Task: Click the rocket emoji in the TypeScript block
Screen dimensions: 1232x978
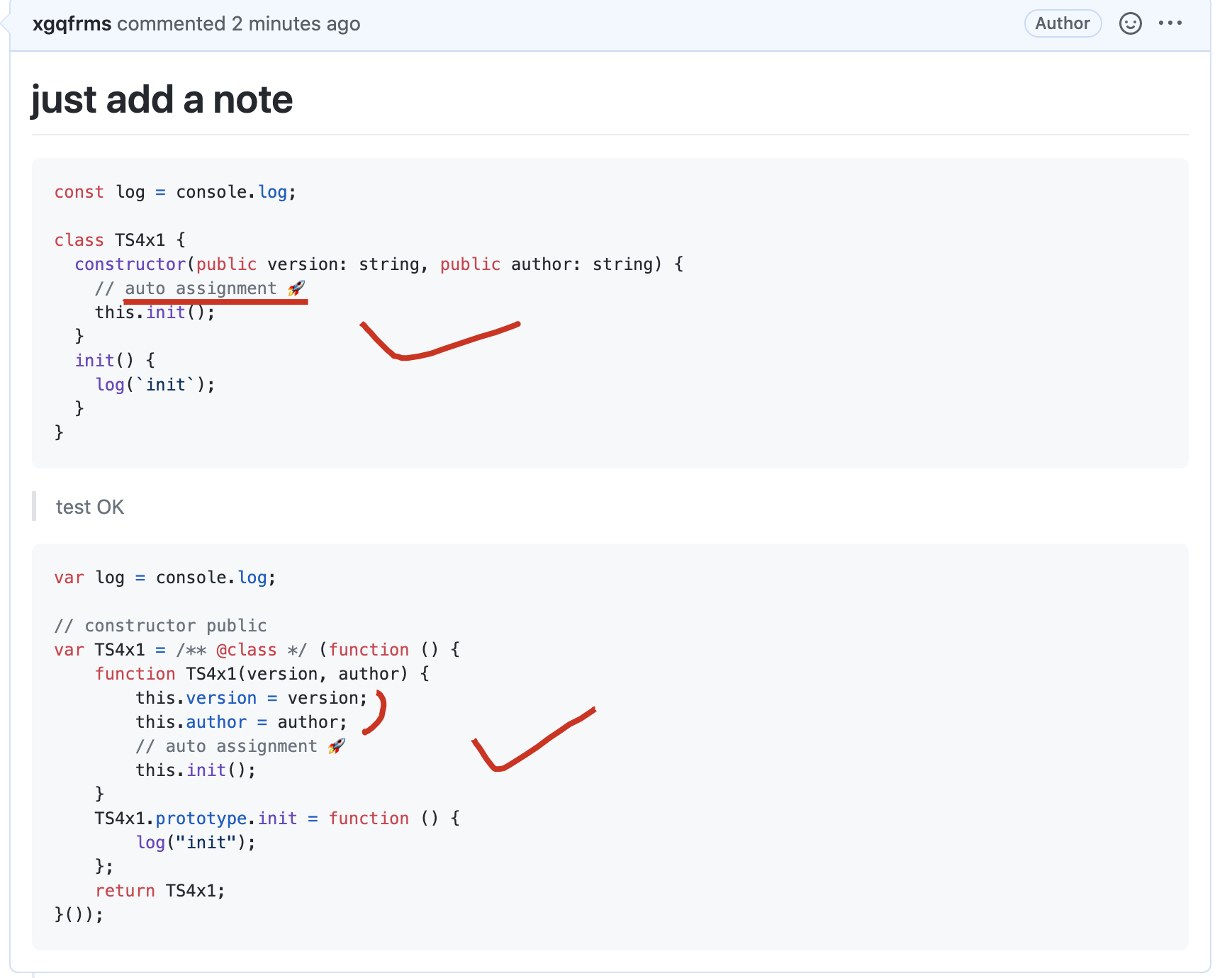Action: click(296, 288)
